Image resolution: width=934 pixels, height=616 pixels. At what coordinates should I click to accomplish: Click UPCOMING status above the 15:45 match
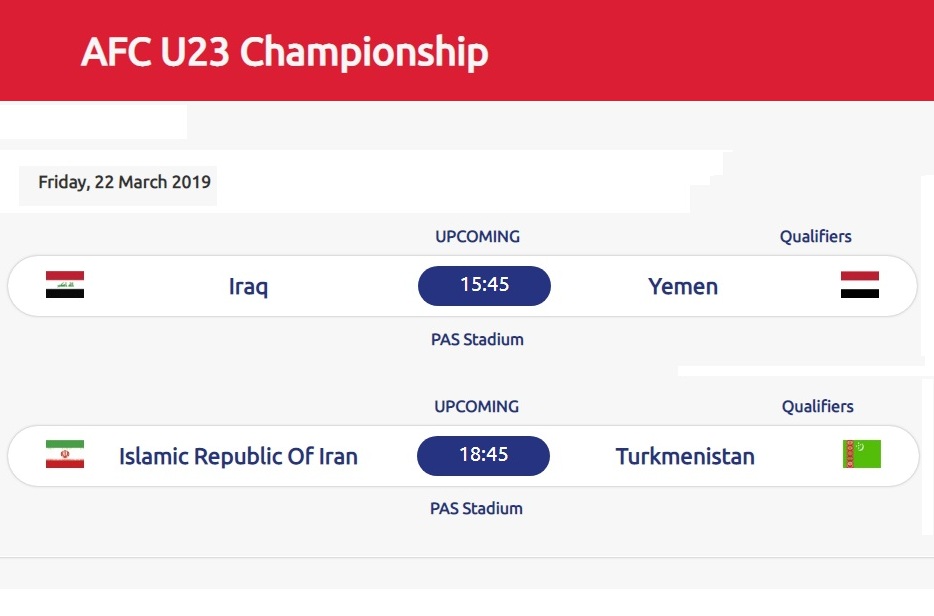477,237
